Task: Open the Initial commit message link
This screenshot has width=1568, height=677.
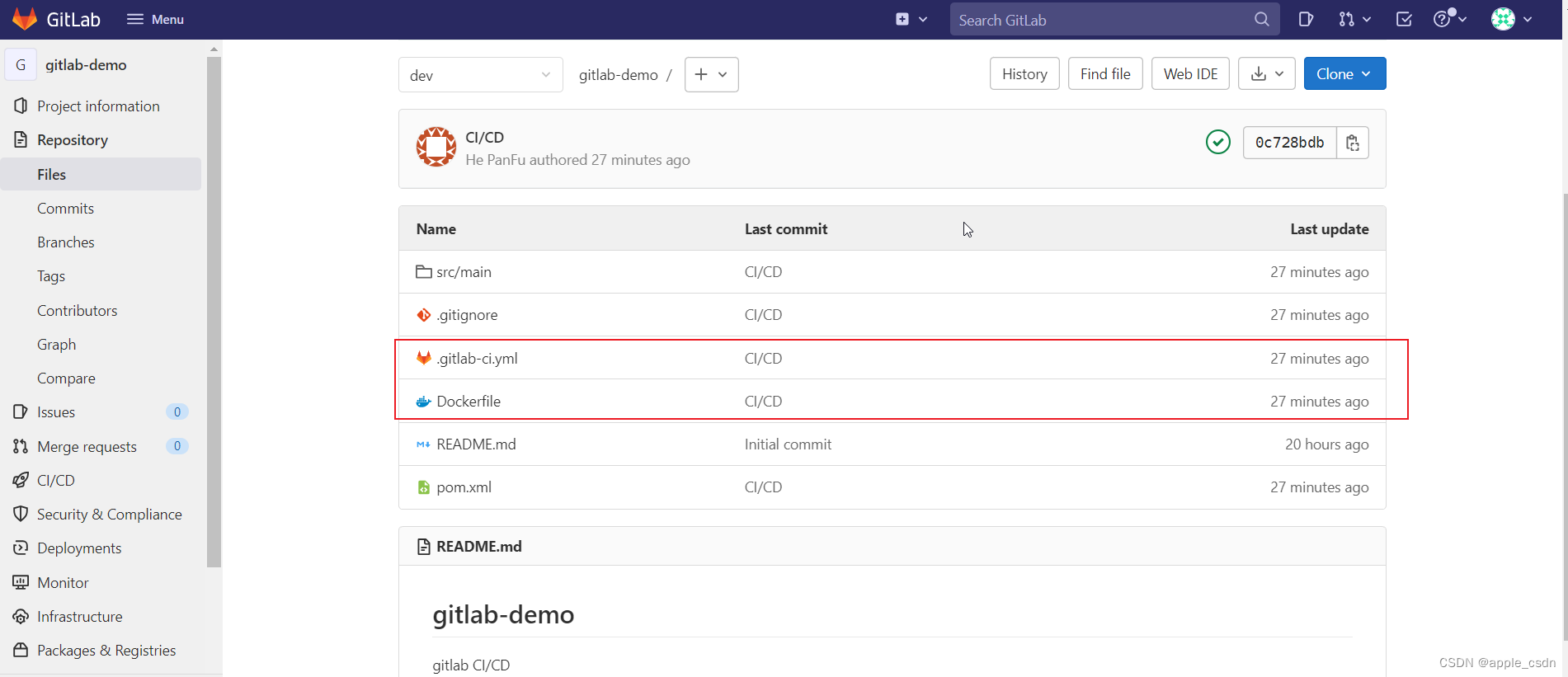Action: [x=788, y=444]
